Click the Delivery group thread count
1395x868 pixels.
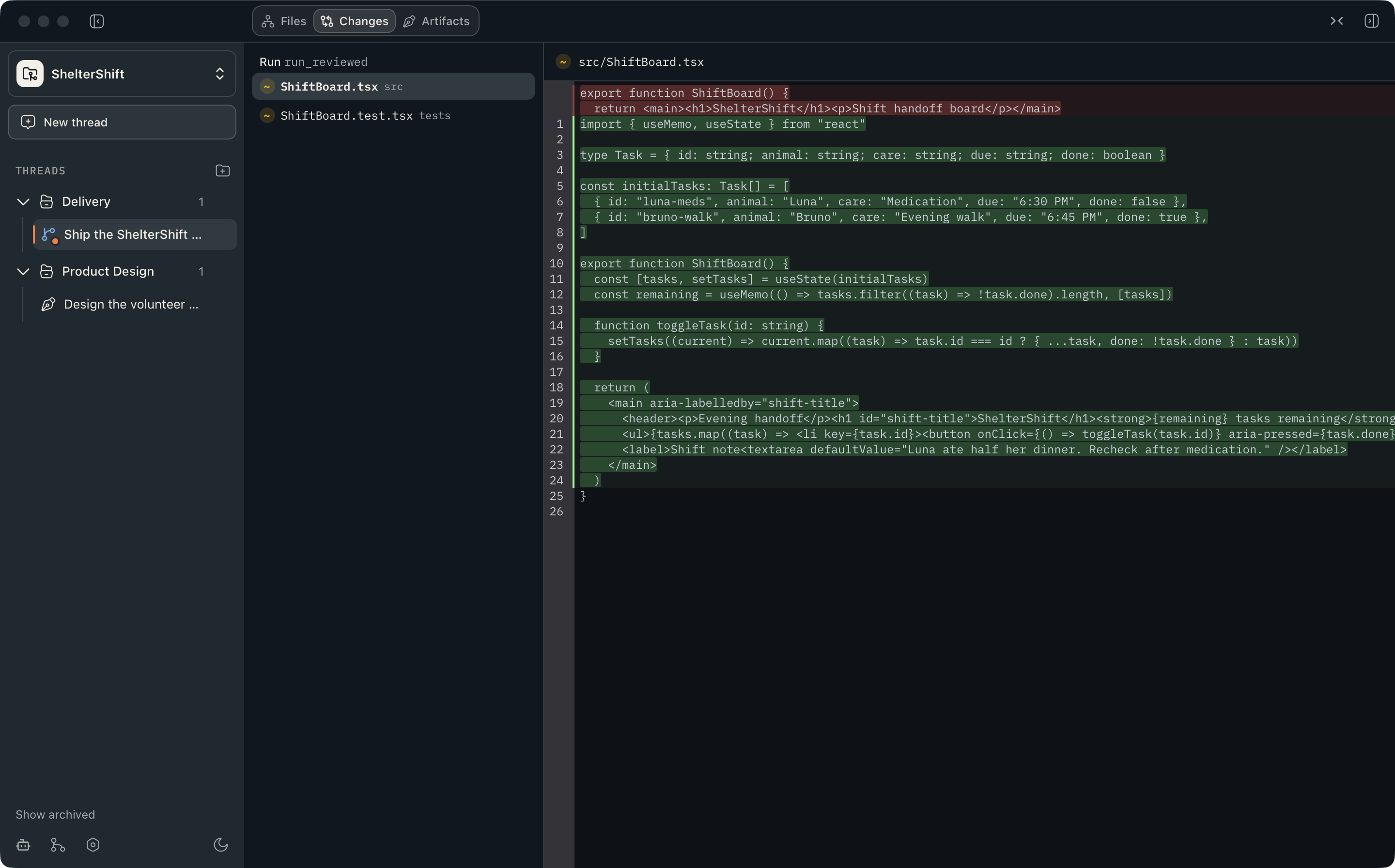pyautogui.click(x=201, y=201)
